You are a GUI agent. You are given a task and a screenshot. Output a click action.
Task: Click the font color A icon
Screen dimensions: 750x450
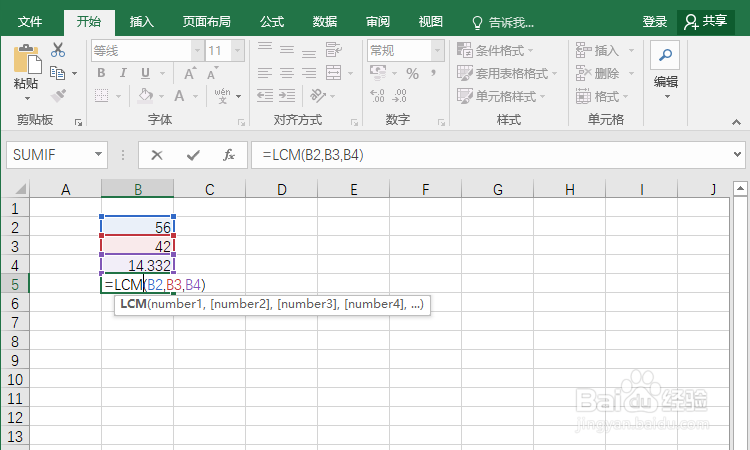click(x=179, y=96)
